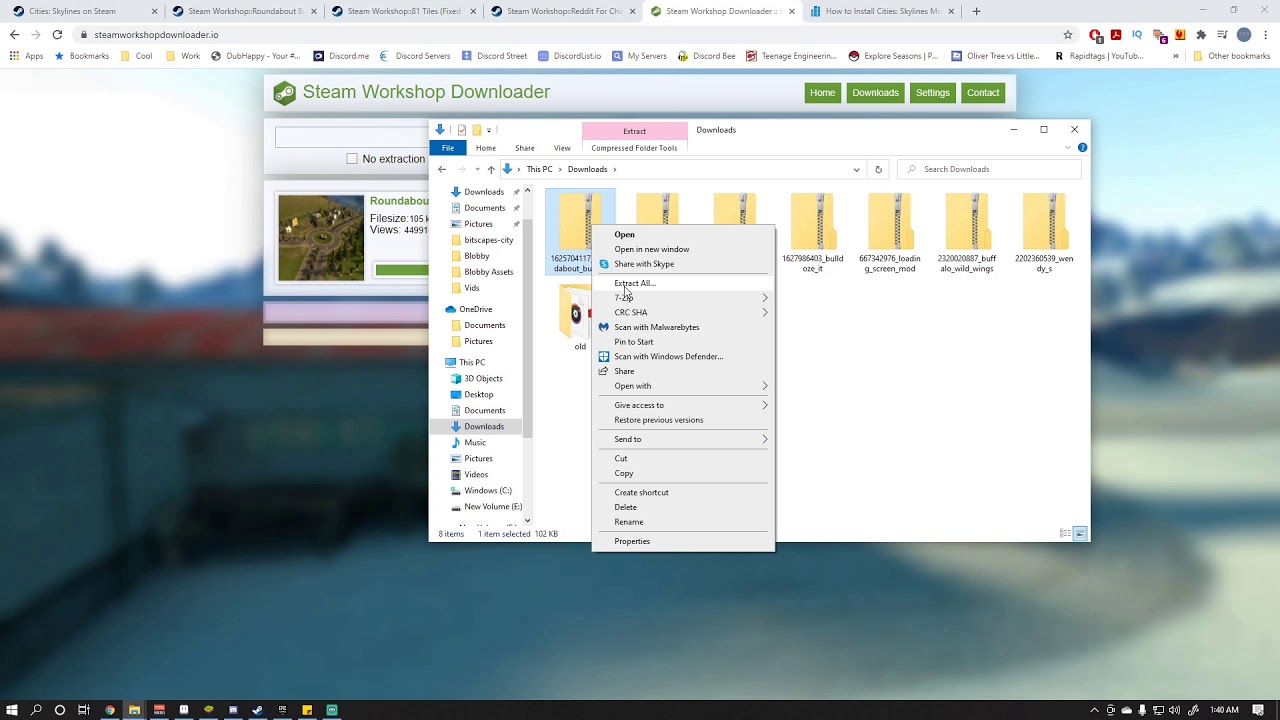This screenshot has height=720, width=1280.
Task: Open Blobby Assets folder in sidebar
Action: click(x=488, y=272)
